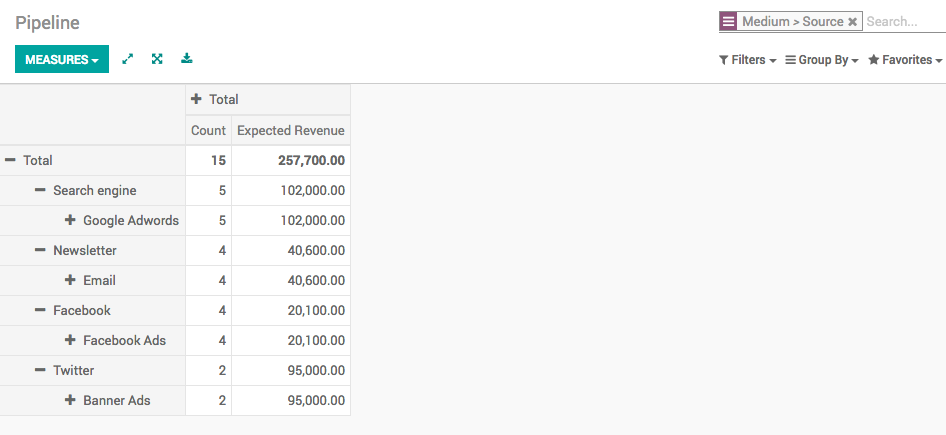Open the Filters dropdown menu
This screenshot has height=435, width=946.
point(748,60)
